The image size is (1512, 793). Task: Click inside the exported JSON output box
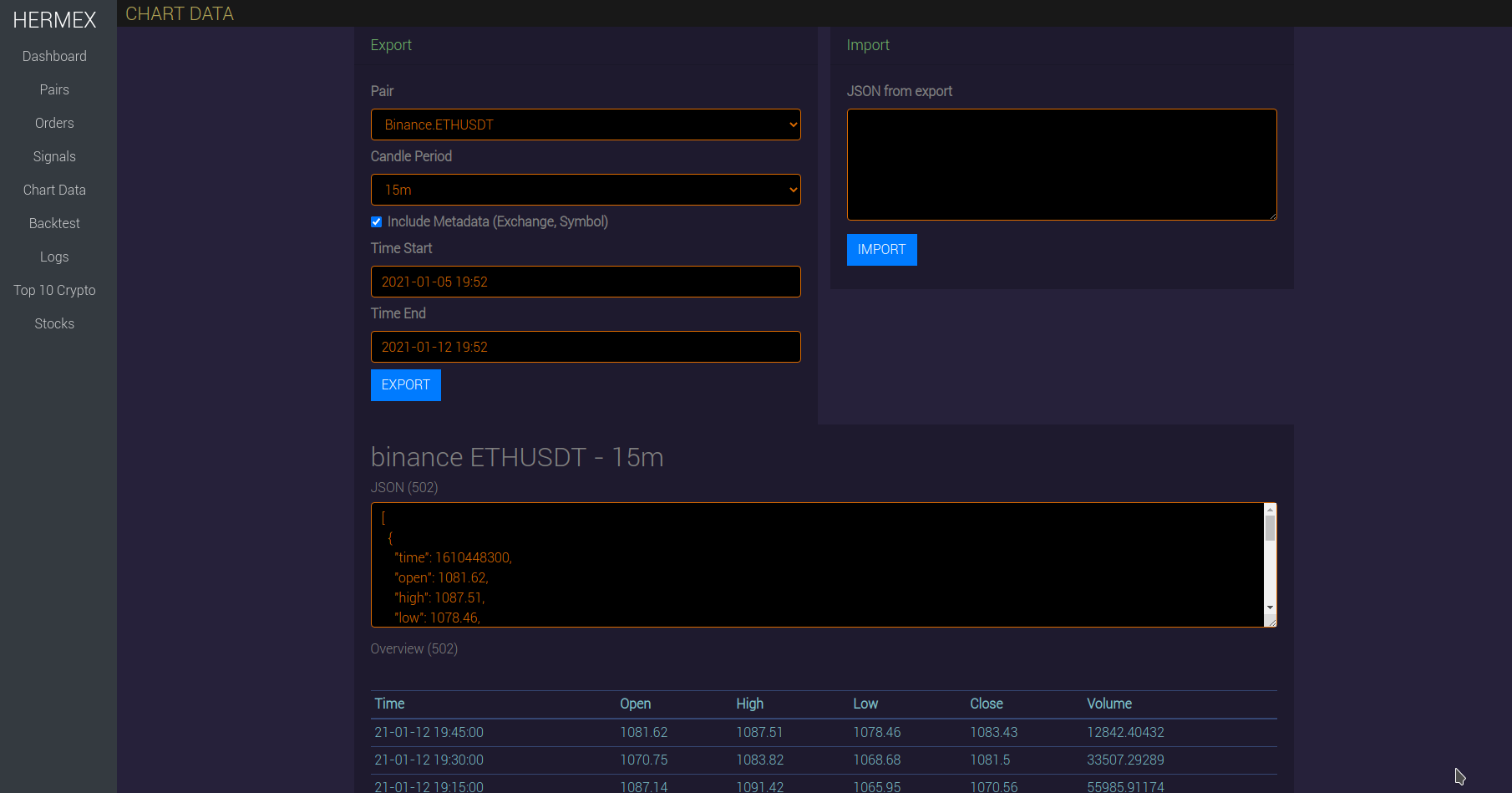click(817, 565)
